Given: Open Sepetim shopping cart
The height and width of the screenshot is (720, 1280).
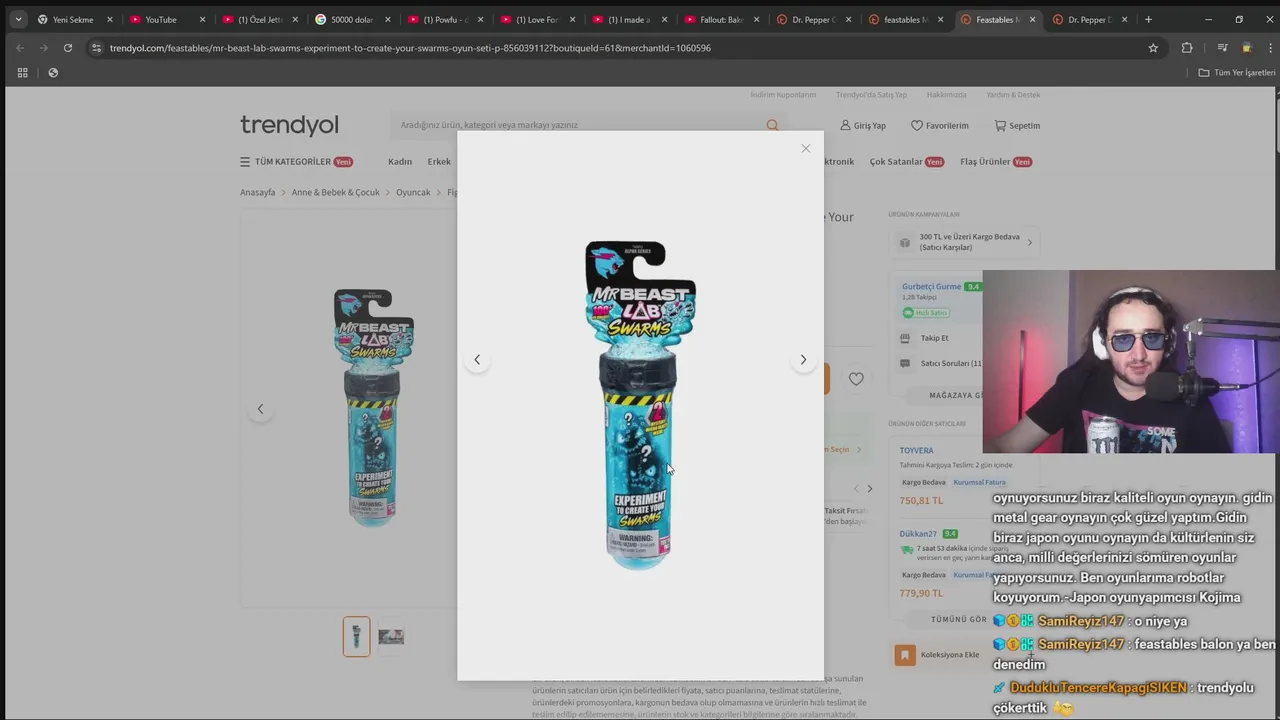Looking at the screenshot, I should (1017, 126).
